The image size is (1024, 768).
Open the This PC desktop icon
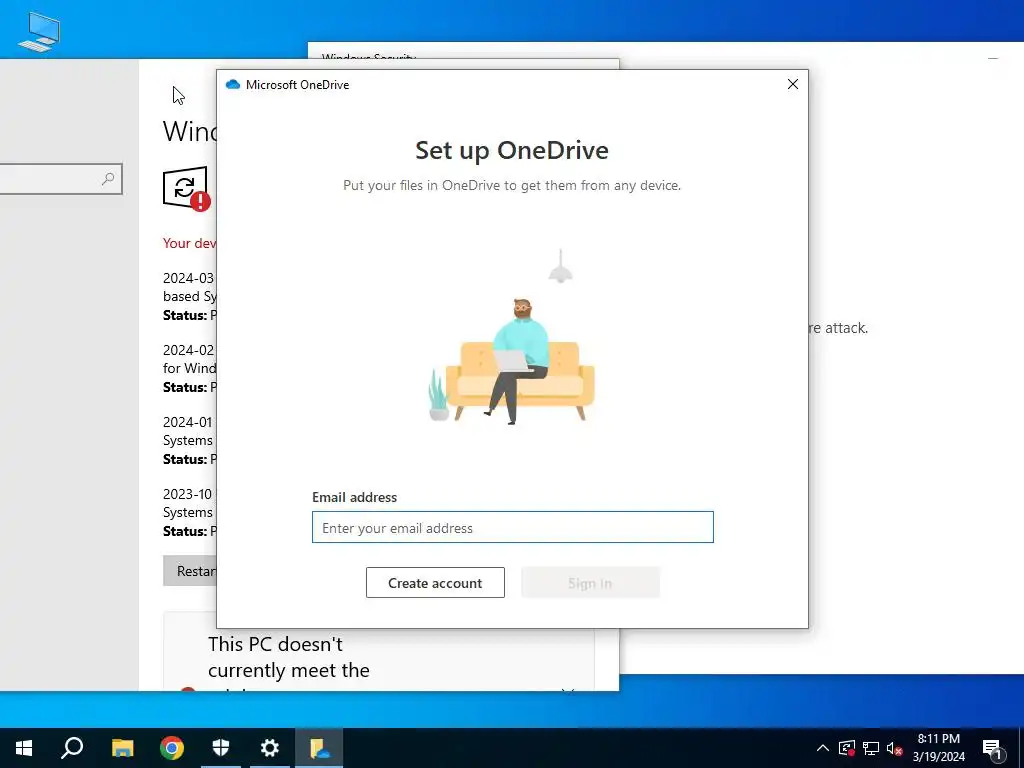pyautogui.click(x=39, y=31)
